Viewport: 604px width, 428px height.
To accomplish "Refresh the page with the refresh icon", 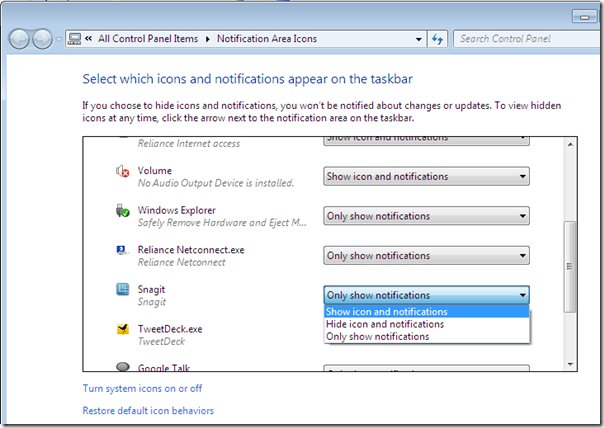I will point(437,39).
